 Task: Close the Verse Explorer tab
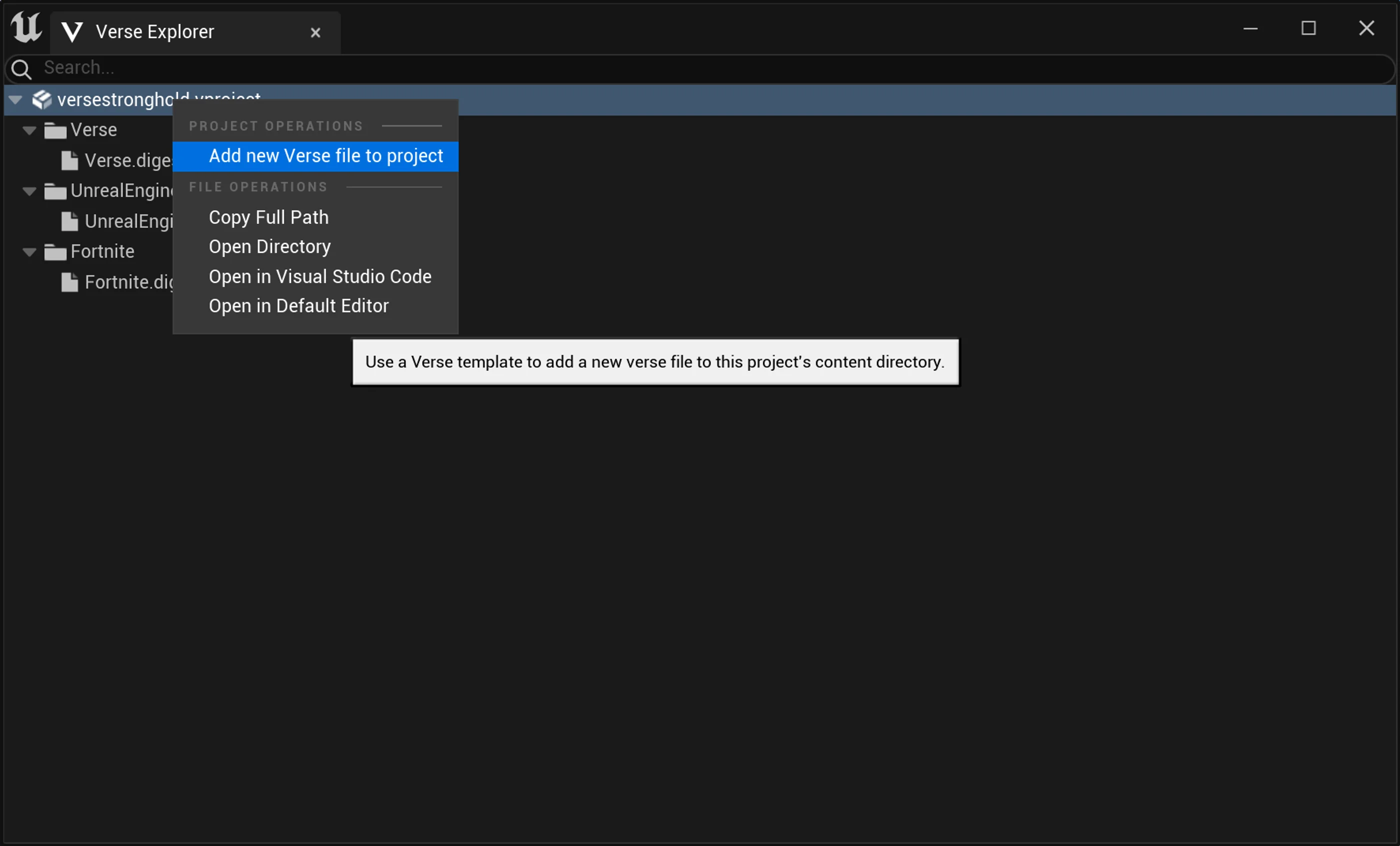(x=315, y=32)
